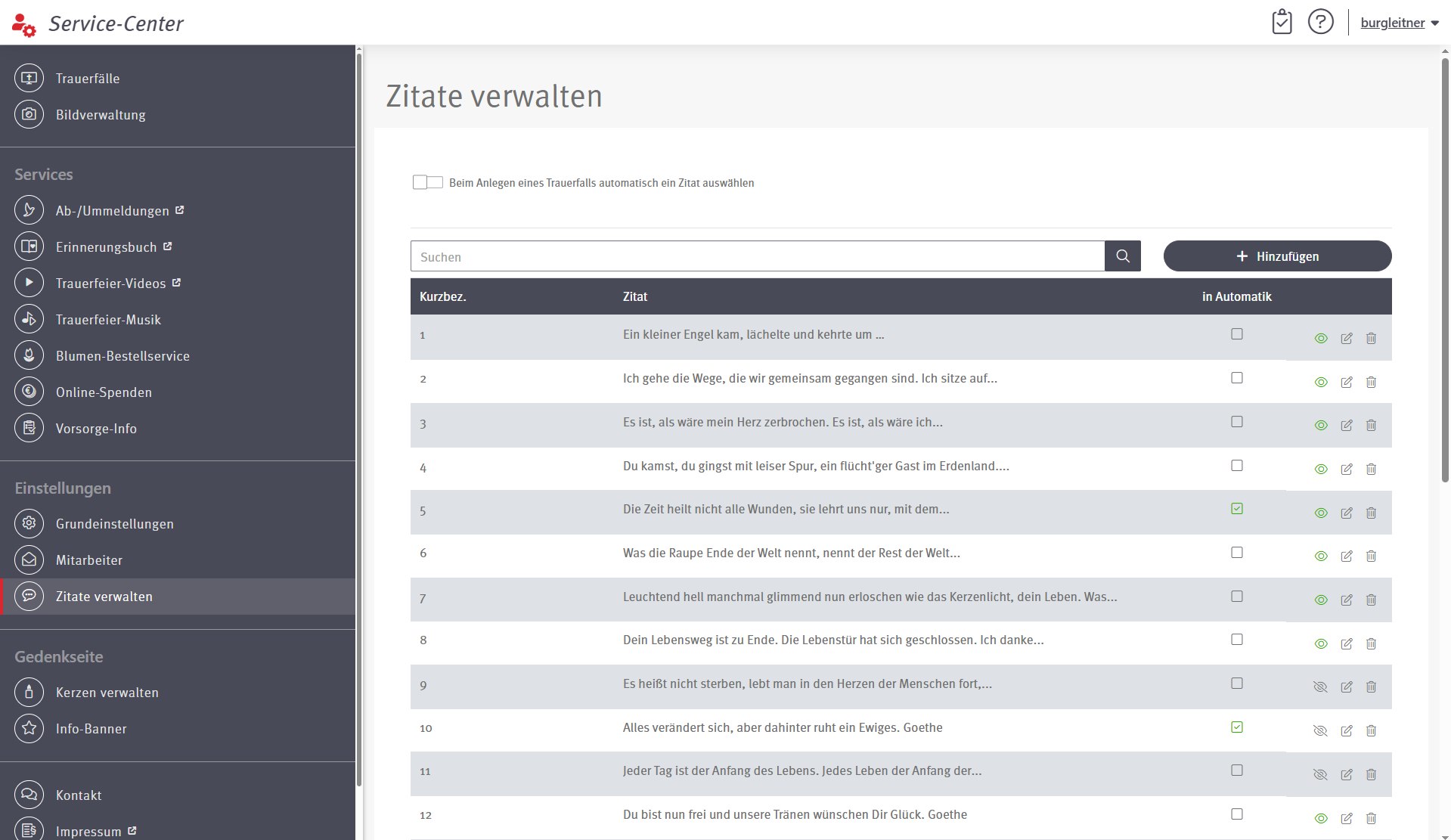Click the Grundeinstellungen gear icon
The width and height of the screenshot is (1451, 840).
click(29, 523)
